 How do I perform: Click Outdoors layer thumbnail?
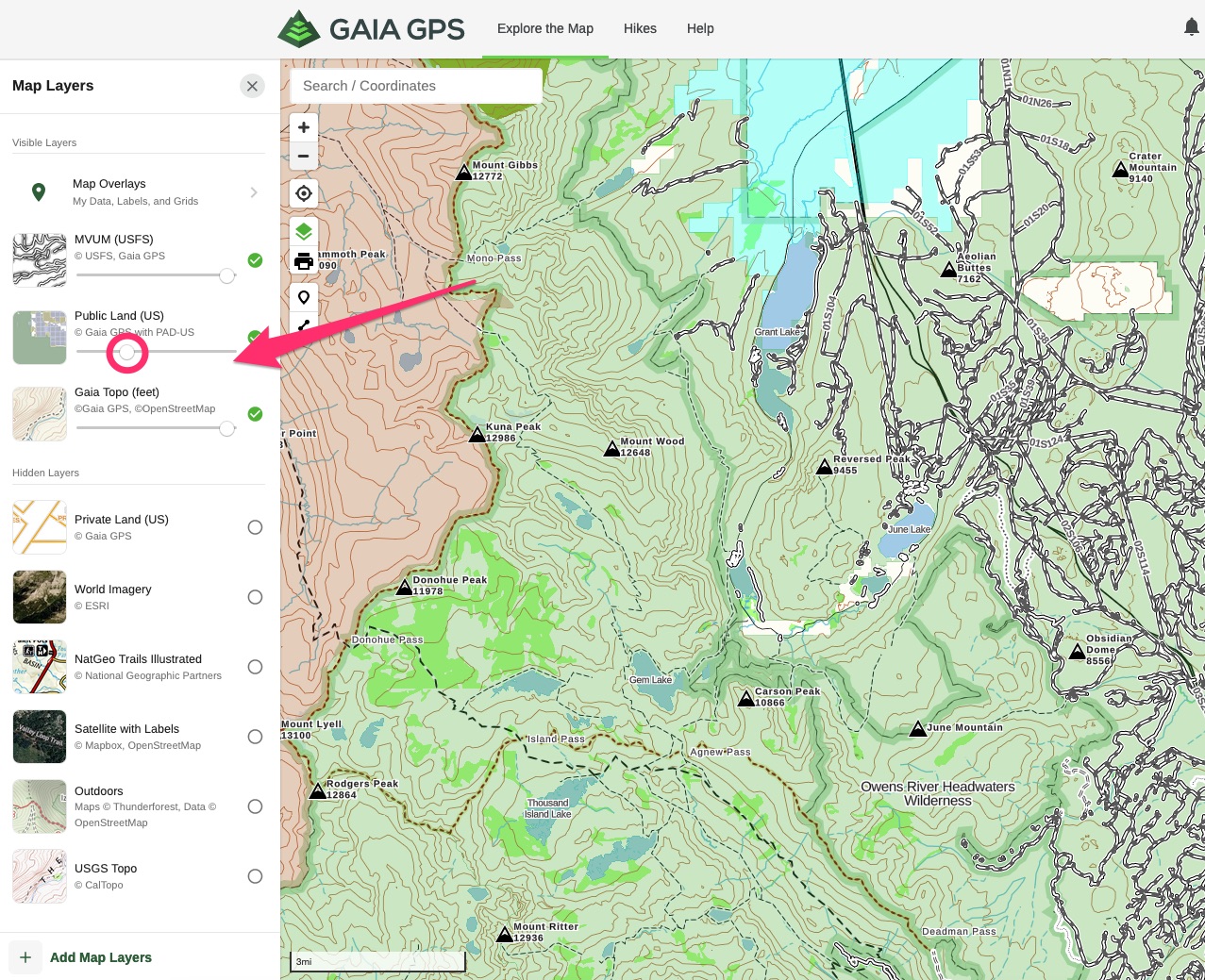pyautogui.click(x=40, y=806)
